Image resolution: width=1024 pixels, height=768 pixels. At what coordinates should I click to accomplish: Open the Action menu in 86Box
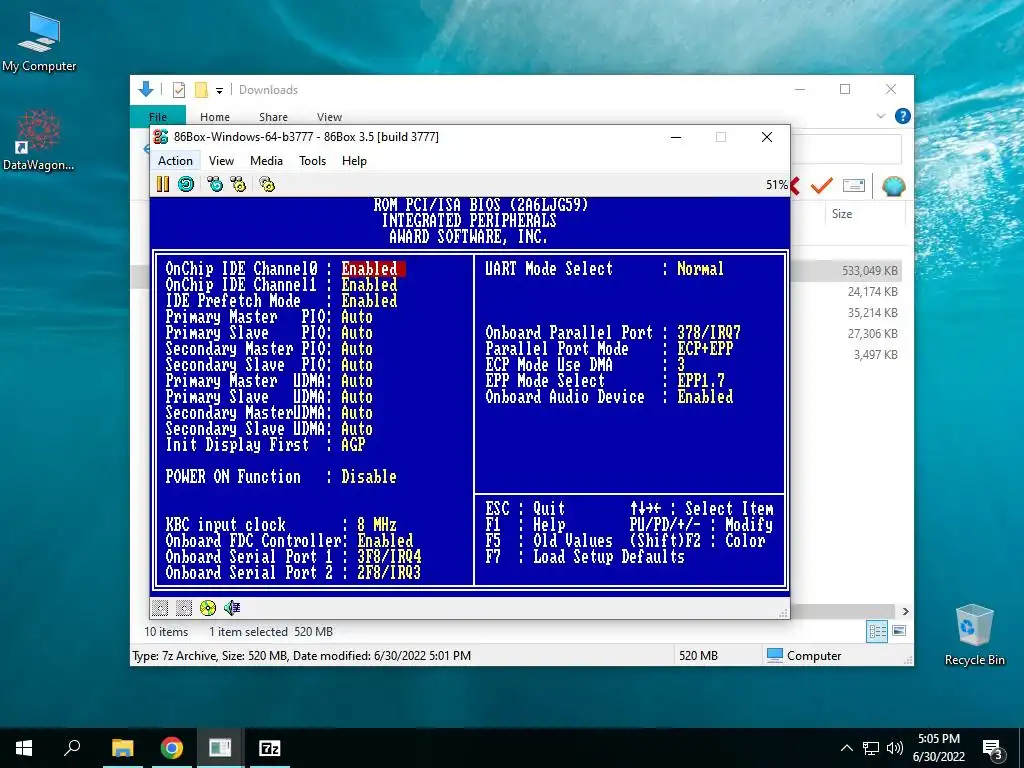click(x=175, y=161)
